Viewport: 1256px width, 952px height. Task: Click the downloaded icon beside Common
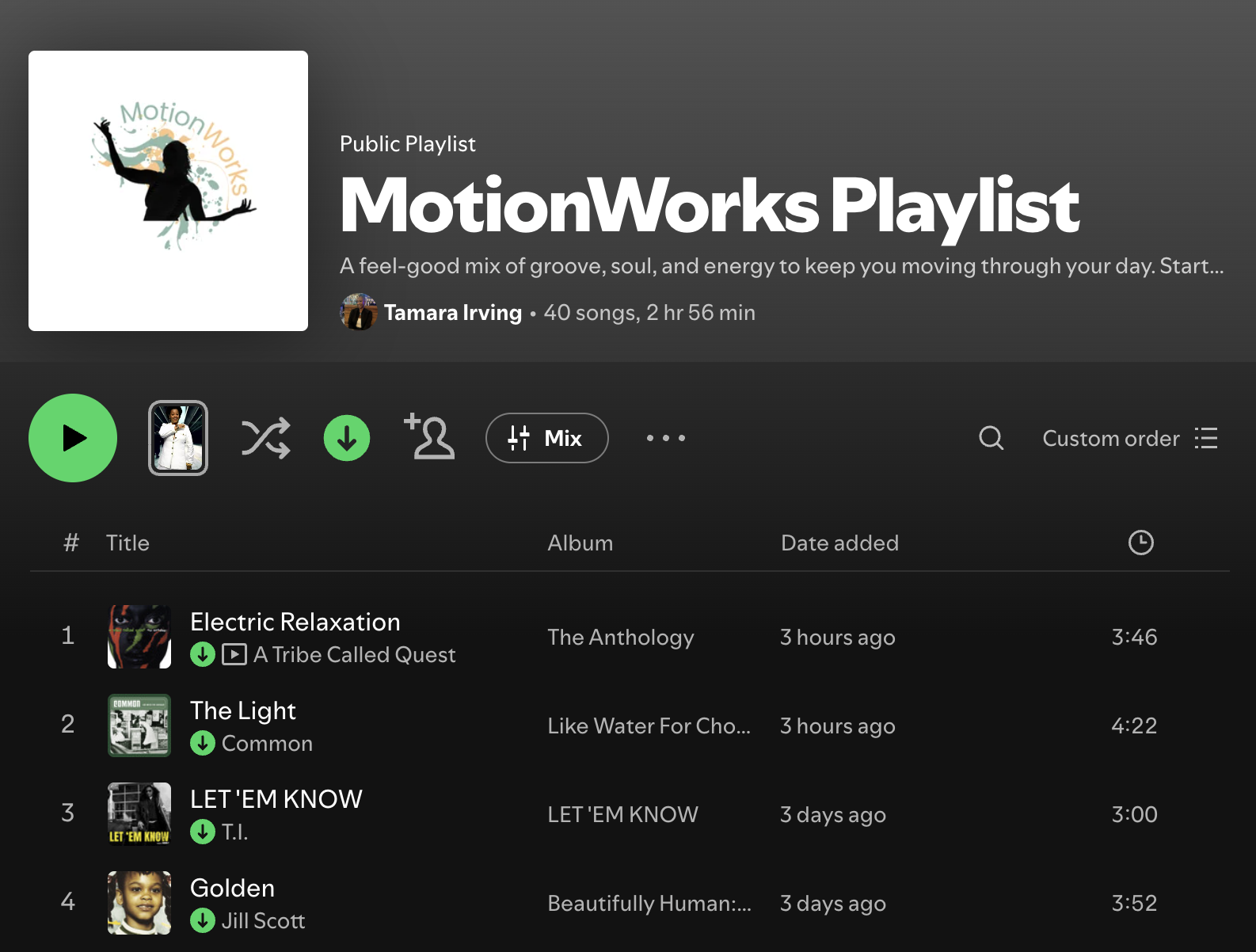[203, 743]
